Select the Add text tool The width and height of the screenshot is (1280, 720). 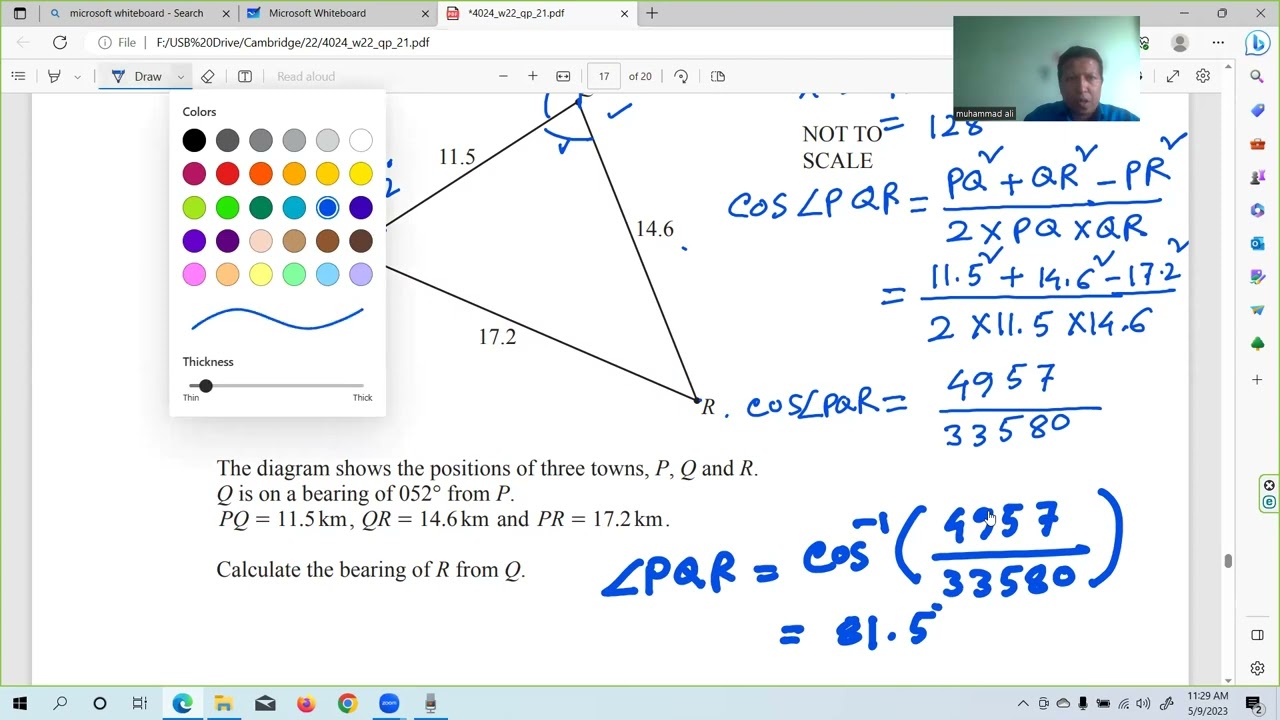point(245,76)
